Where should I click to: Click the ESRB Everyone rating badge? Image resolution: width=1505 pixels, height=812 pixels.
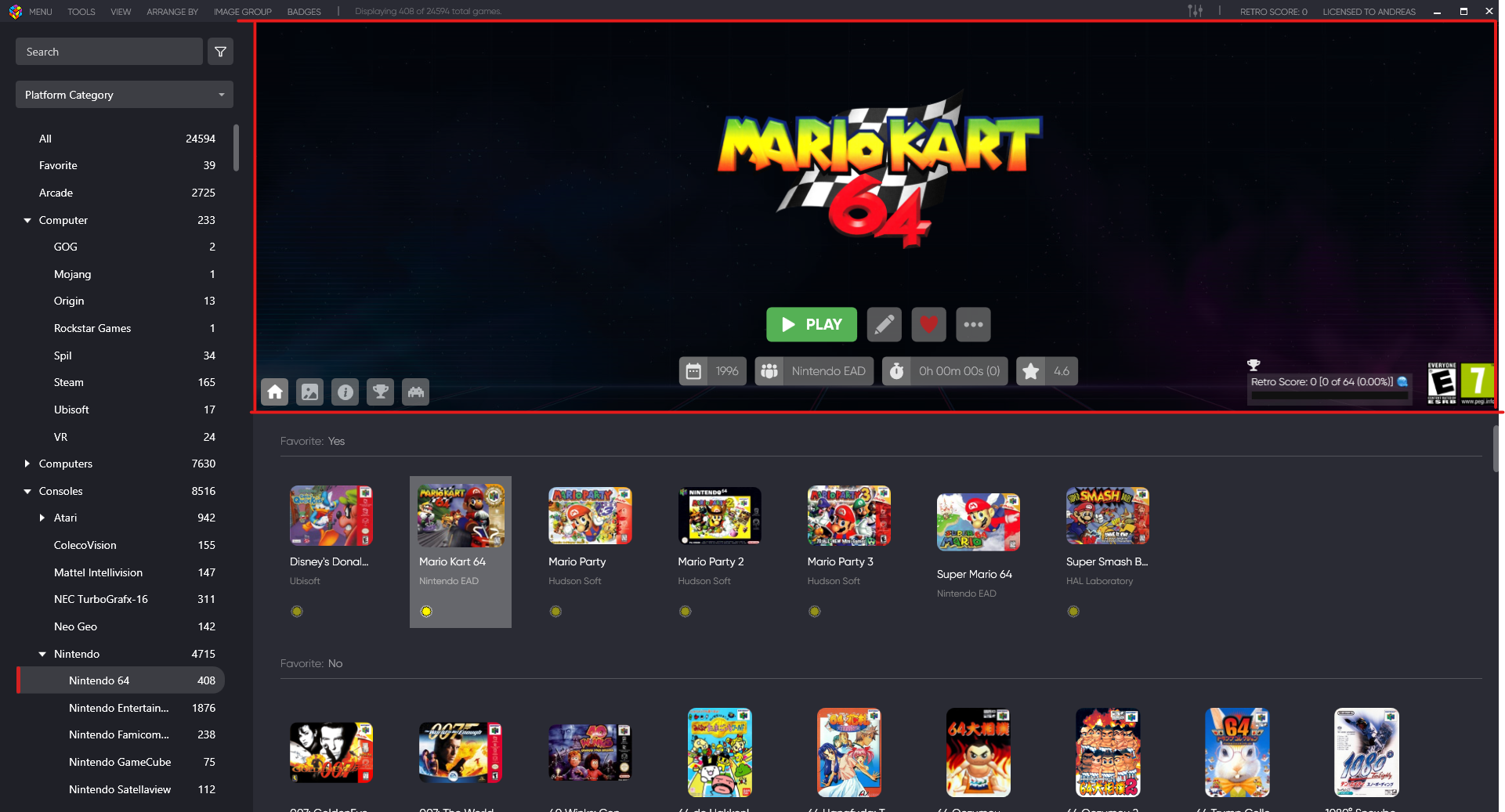tap(1442, 383)
